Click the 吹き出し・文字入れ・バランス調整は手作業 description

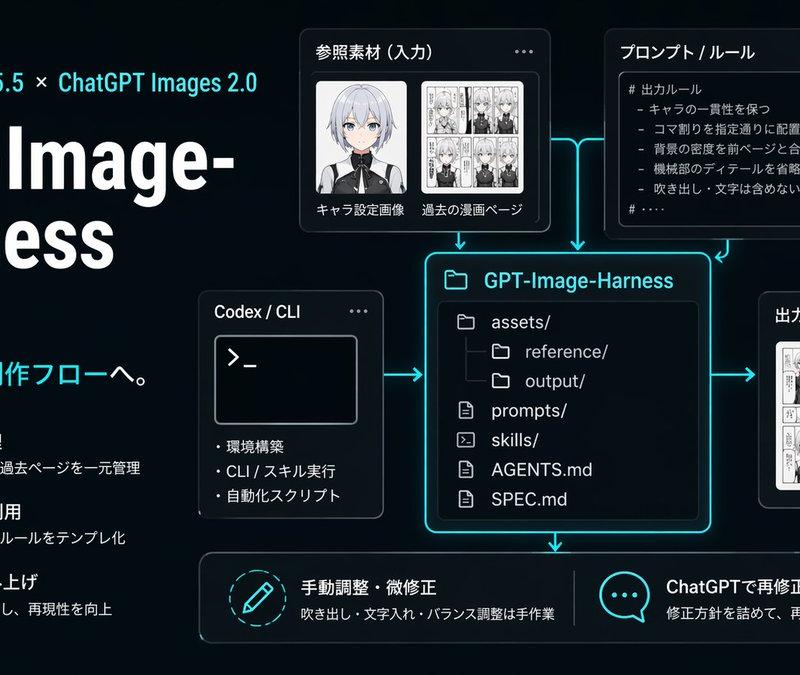point(428,614)
